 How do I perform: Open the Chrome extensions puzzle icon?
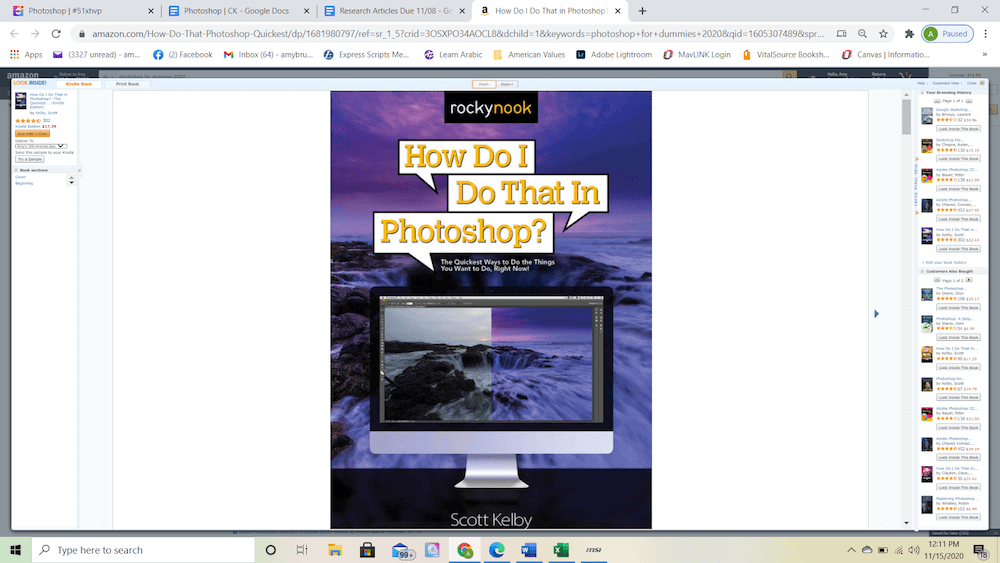pos(909,34)
